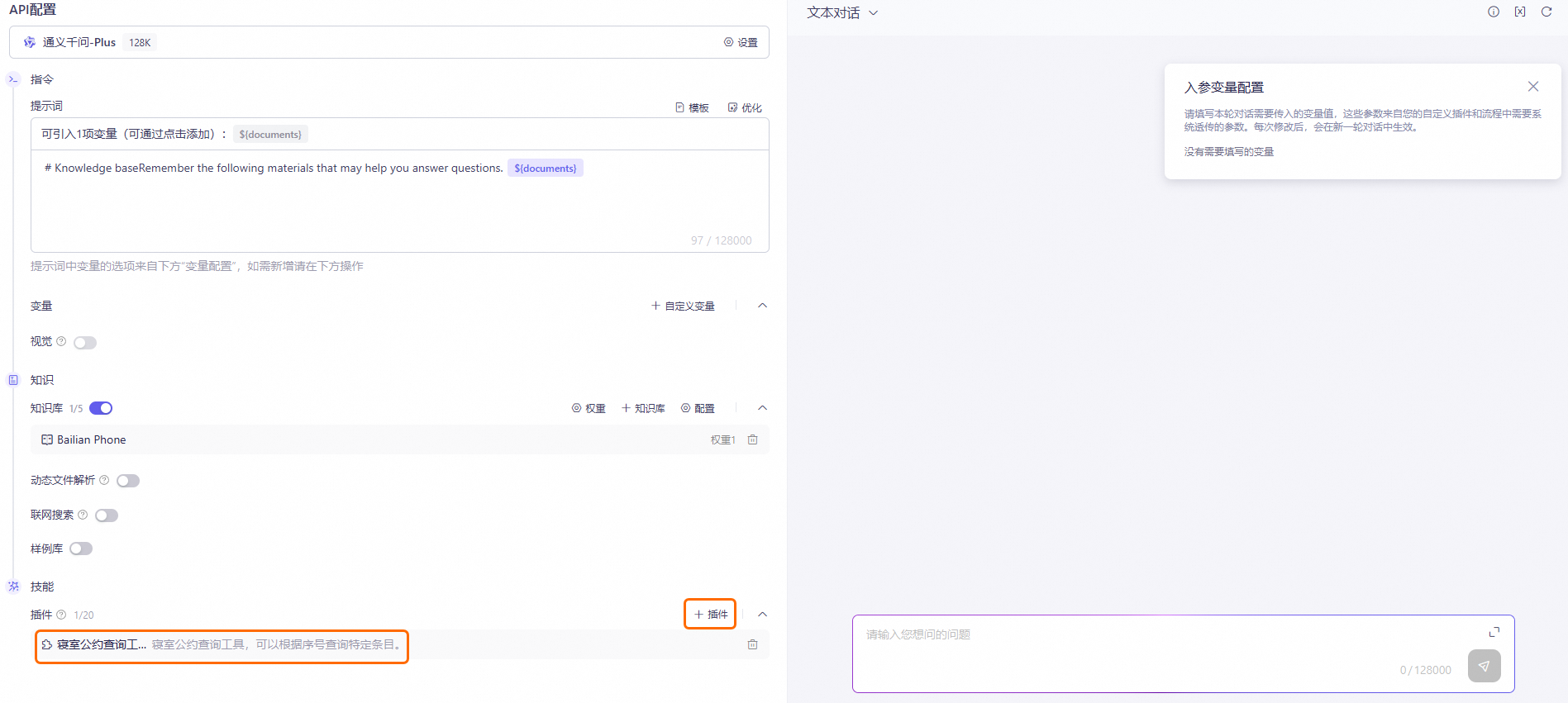Viewport: 1568px width, 703px height.
Task: Click the API配置 heading
Action: pos(32,10)
